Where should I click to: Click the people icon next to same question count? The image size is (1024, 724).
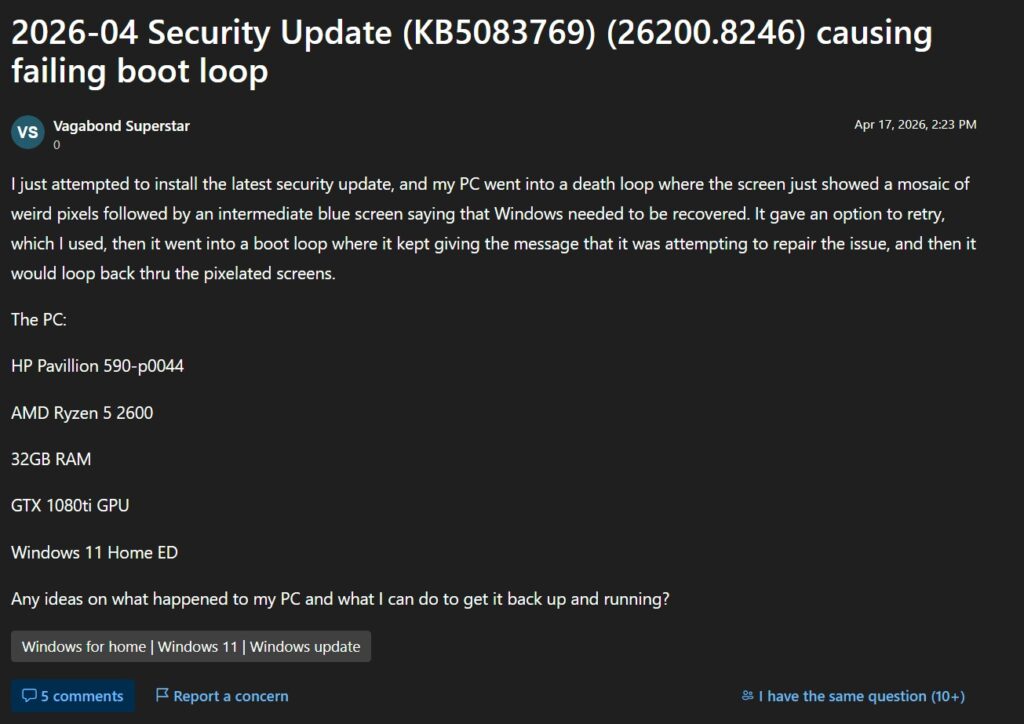(747, 696)
